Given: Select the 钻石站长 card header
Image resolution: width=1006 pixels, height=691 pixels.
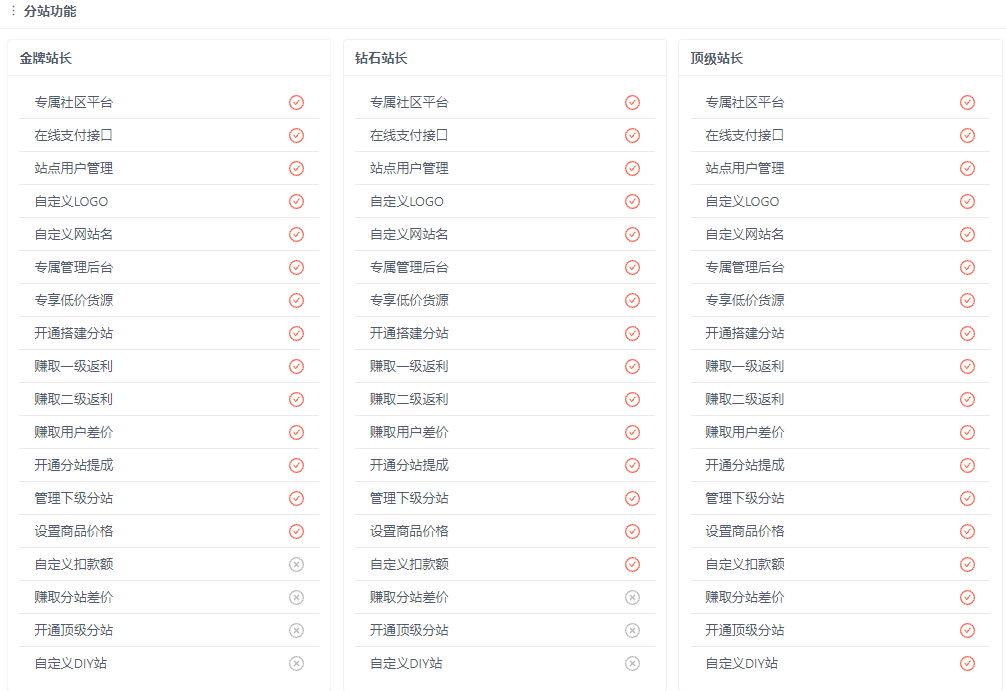Looking at the screenshot, I should (505, 58).
